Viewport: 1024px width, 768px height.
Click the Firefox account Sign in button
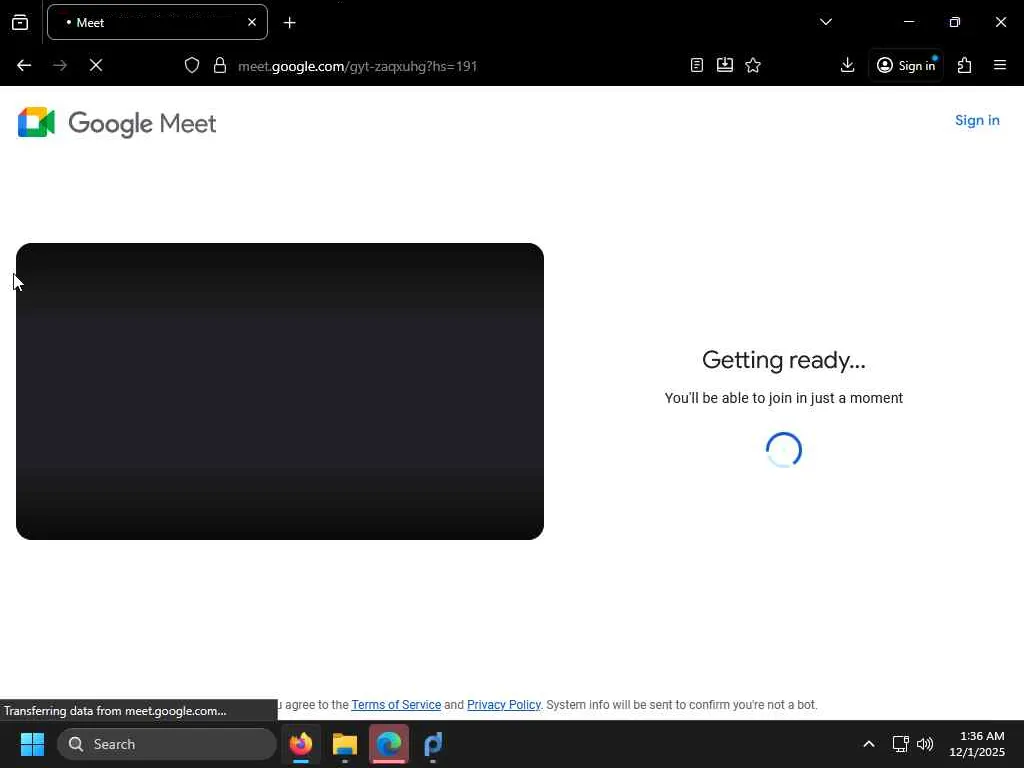(906, 65)
